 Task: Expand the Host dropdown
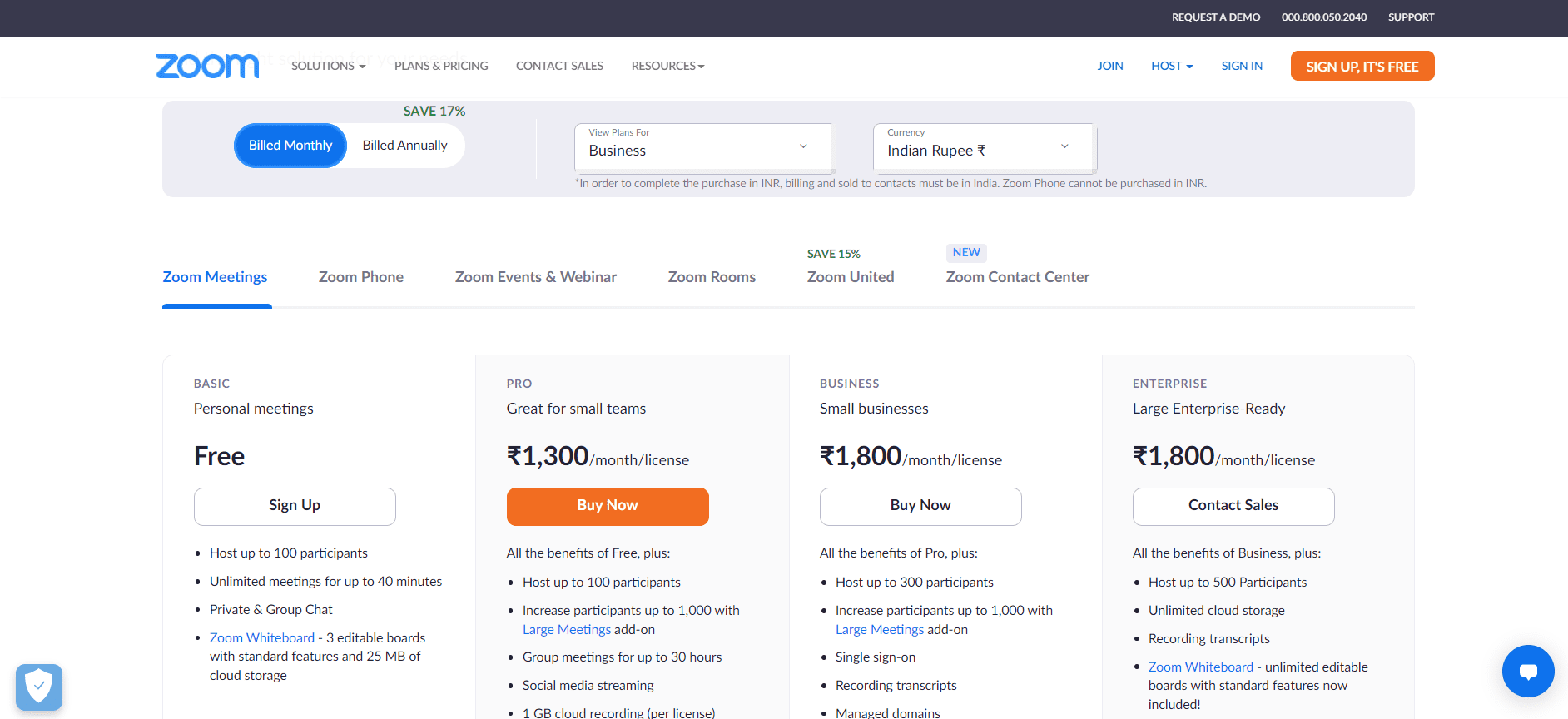(1172, 66)
